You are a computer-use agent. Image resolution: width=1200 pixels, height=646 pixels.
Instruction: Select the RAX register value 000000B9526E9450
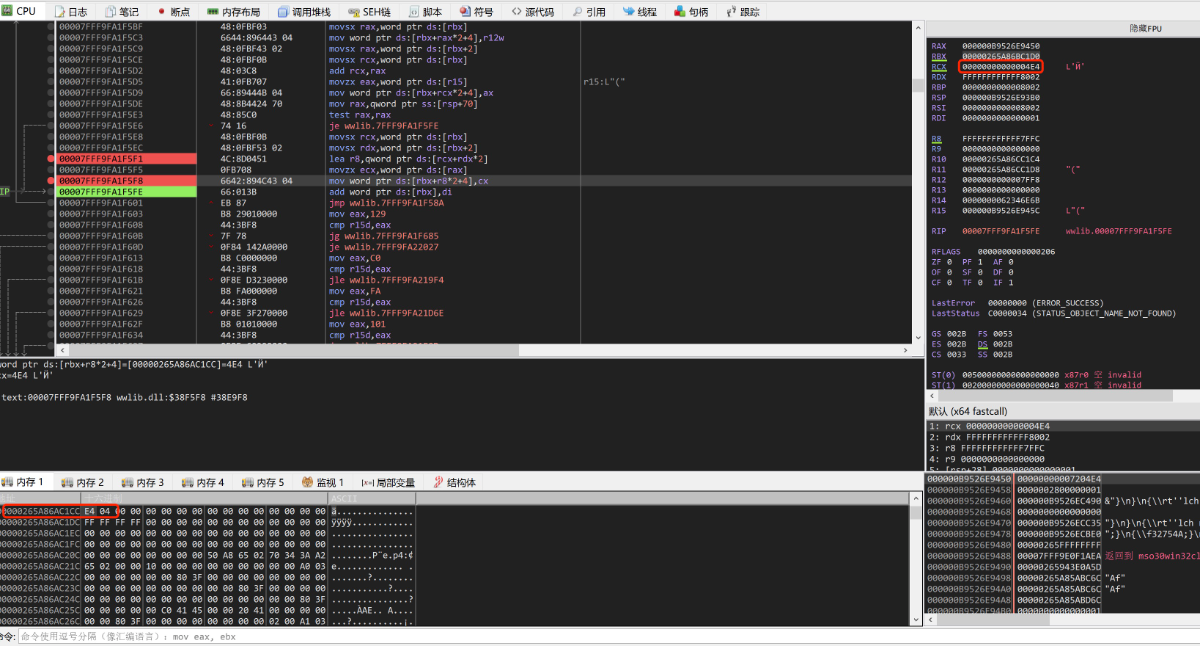(1000, 46)
